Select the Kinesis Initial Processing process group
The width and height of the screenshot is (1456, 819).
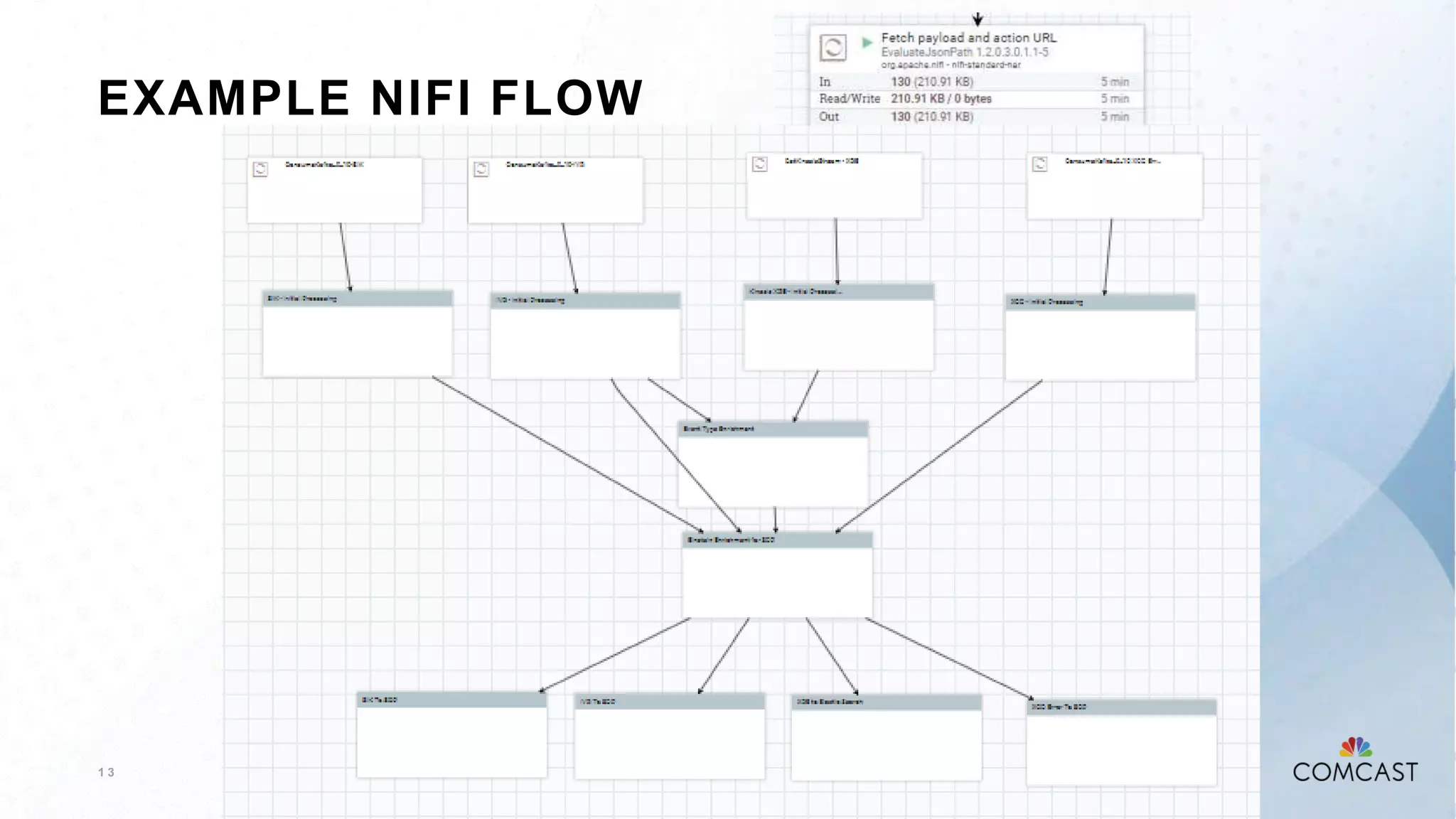coord(839,327)
